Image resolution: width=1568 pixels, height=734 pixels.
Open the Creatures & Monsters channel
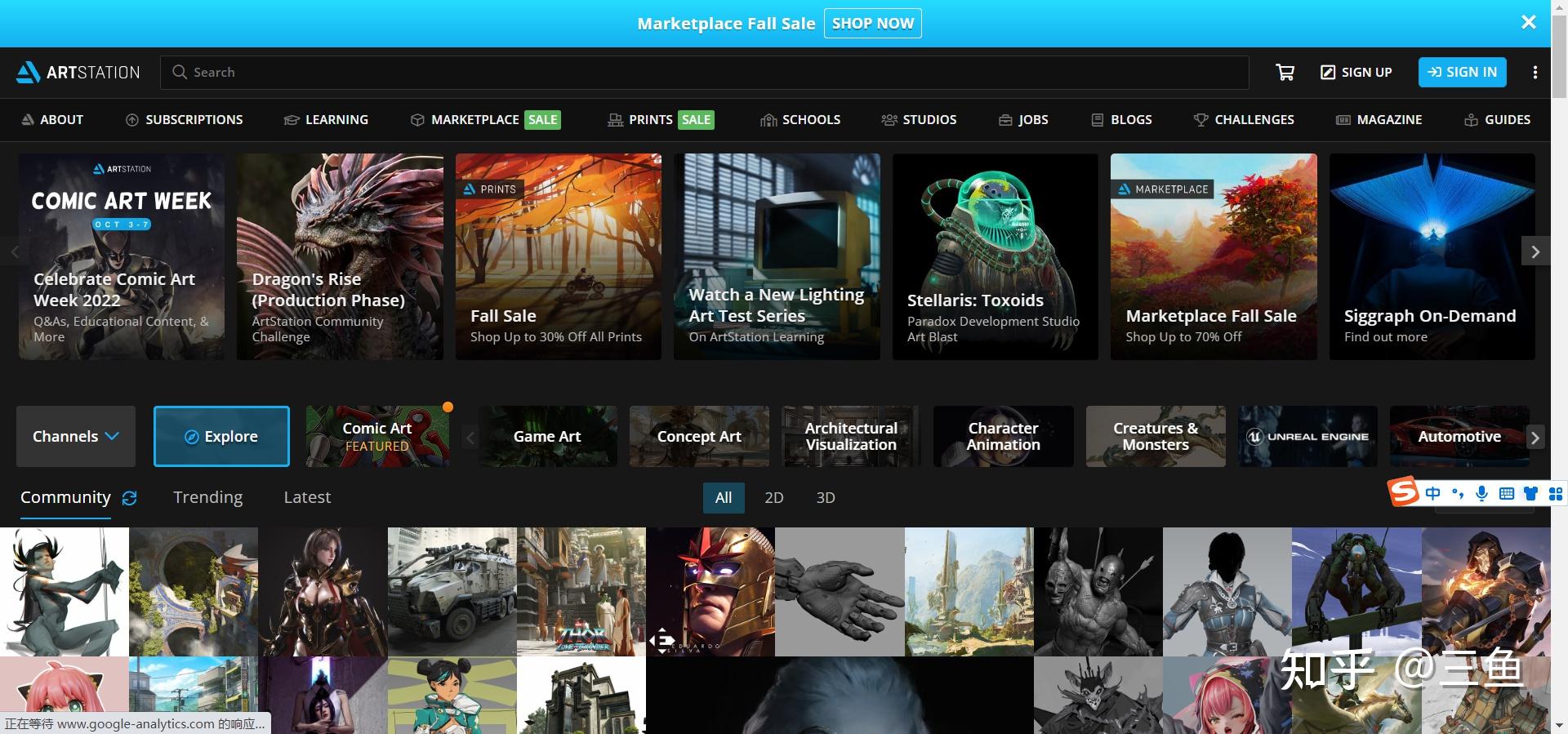point(1156,436)
